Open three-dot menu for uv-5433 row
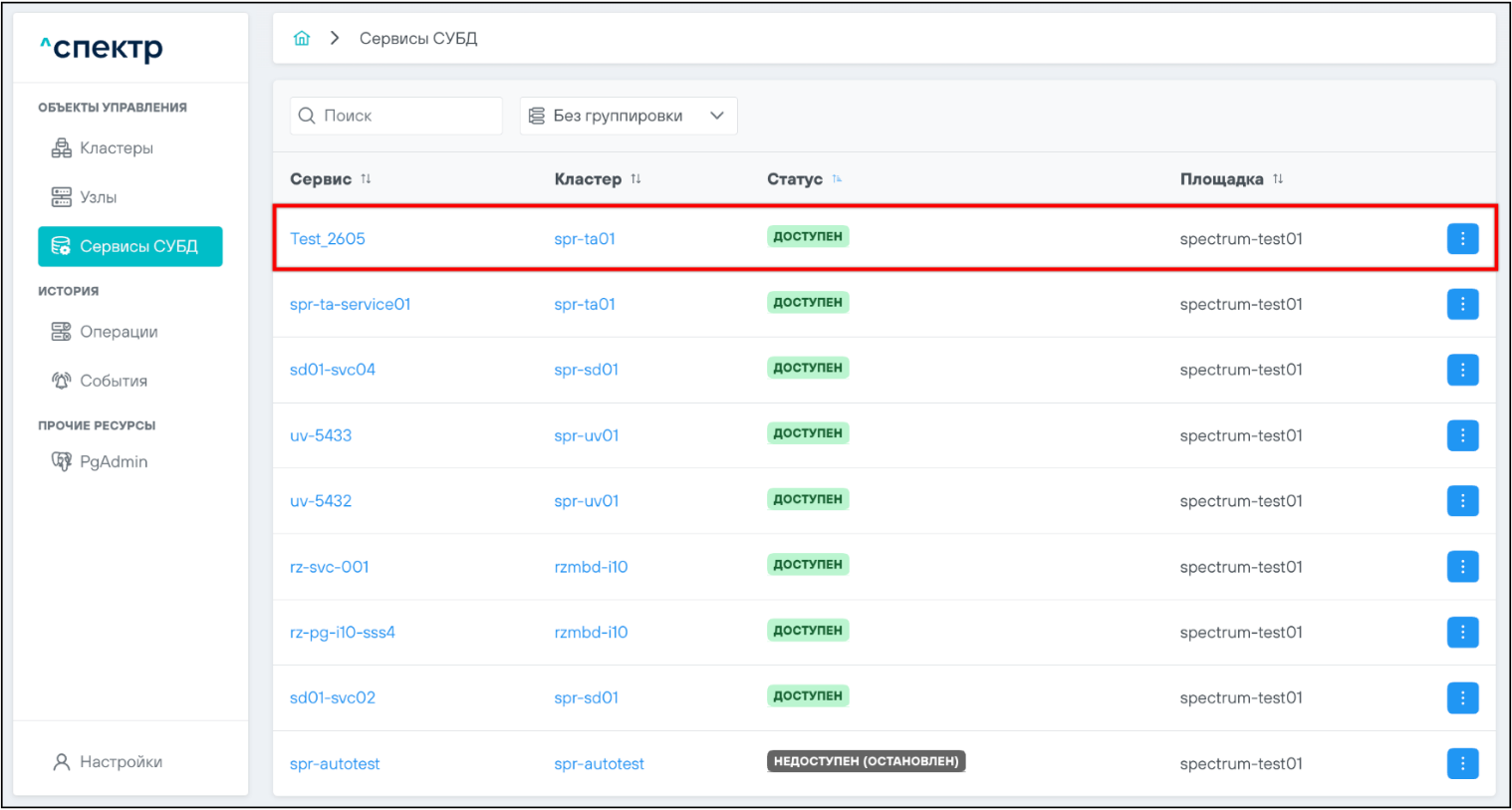Viewport: 1512px width, 810px height. 1461,435
